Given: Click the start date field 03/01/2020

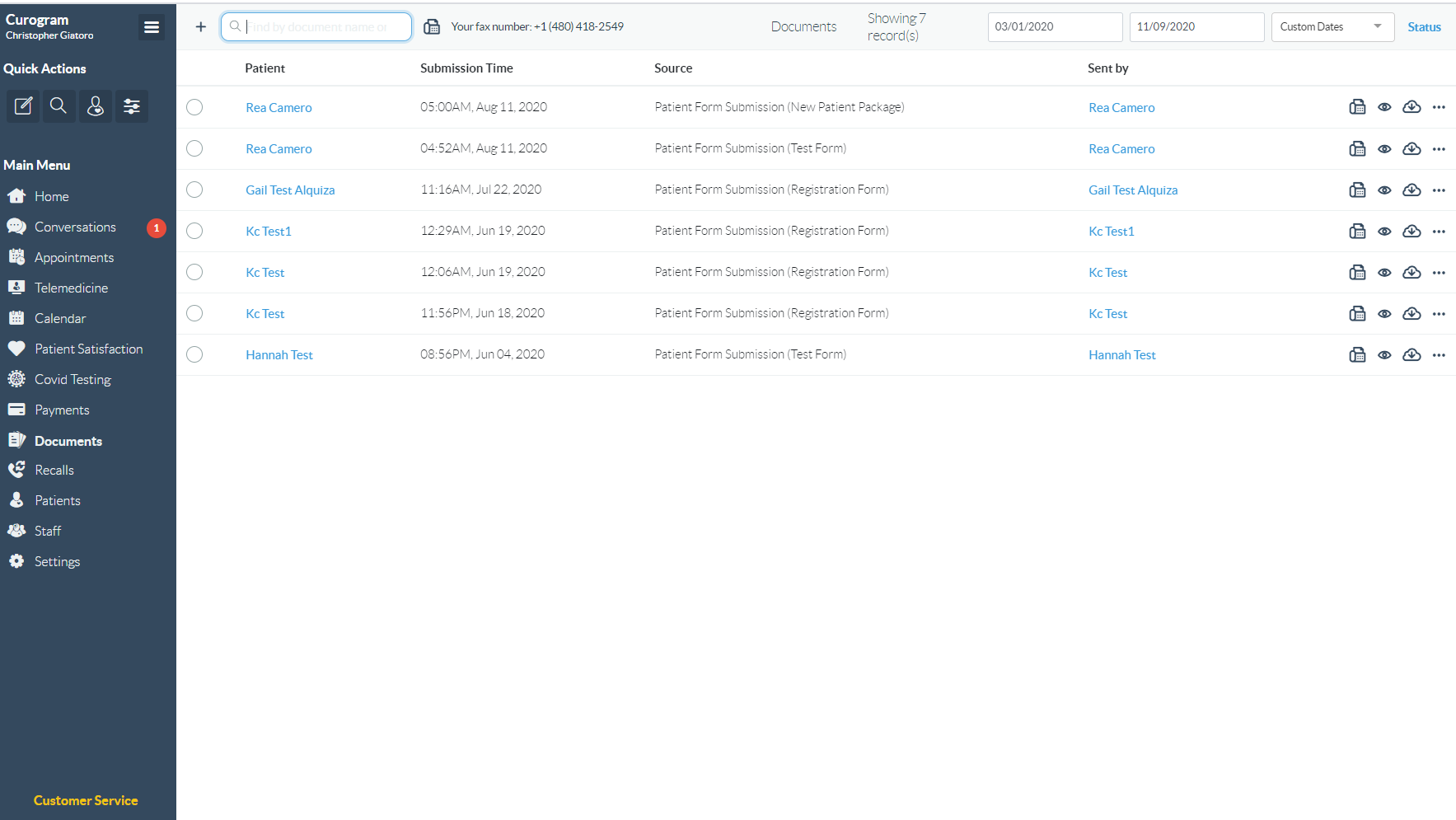Looking at the screenshot, I should click(1054, 27).
